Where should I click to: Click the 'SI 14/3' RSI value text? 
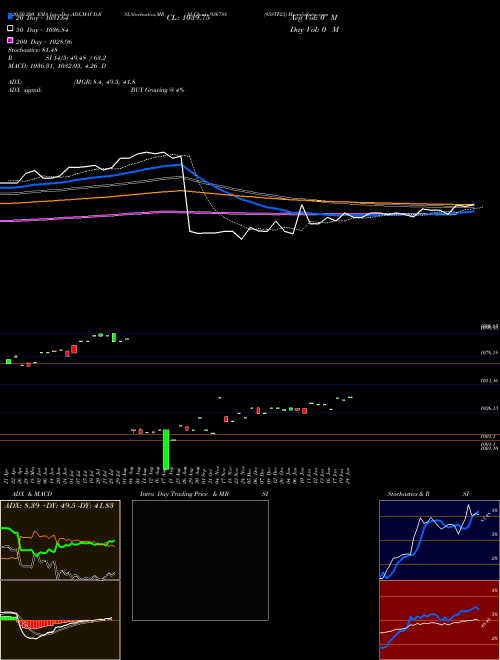coord(76,58)
